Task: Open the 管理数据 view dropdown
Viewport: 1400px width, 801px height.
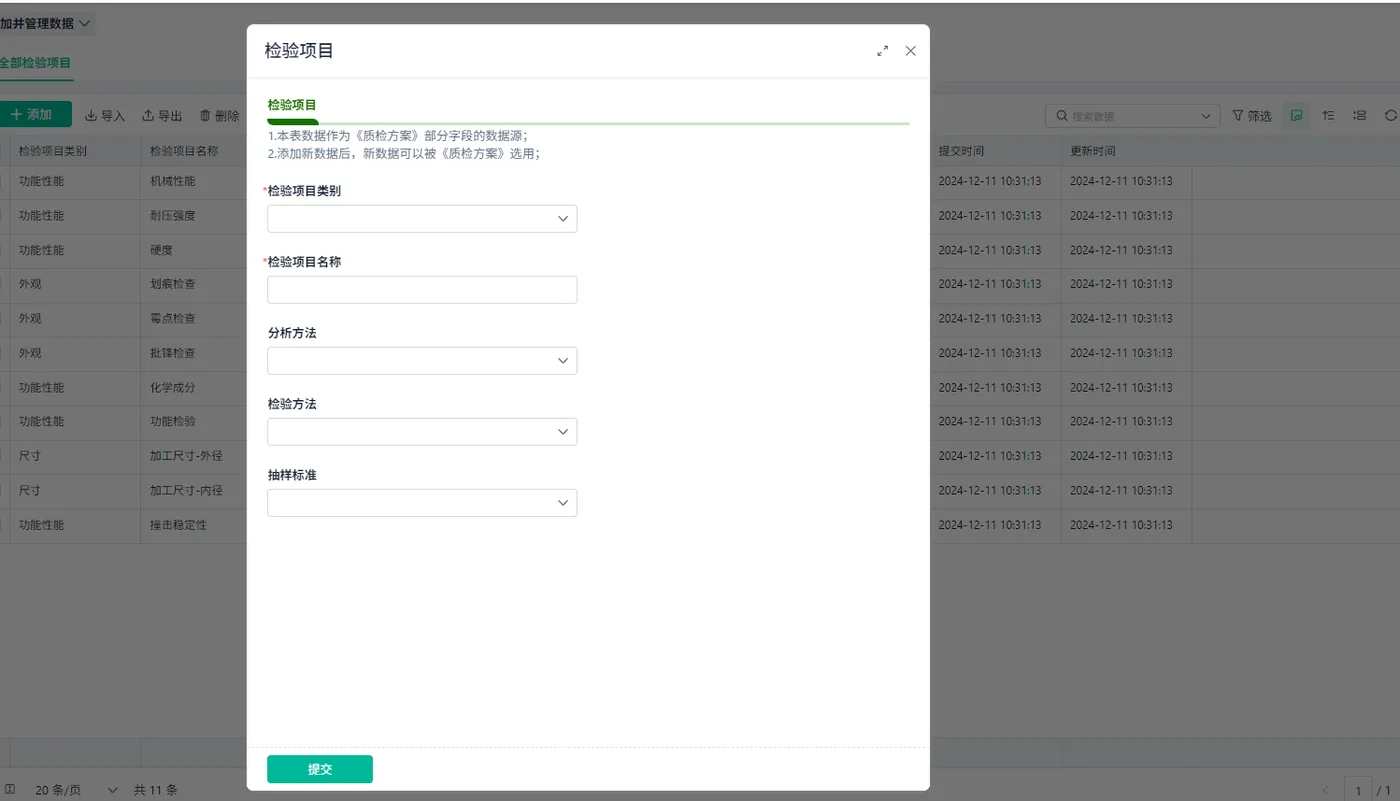Action: (48, 23)
